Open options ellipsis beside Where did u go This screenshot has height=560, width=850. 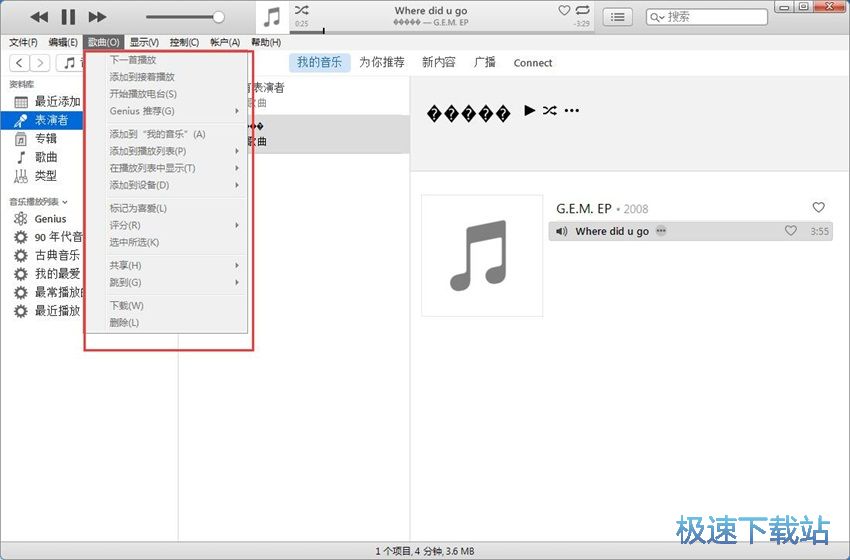coord(661,231)
